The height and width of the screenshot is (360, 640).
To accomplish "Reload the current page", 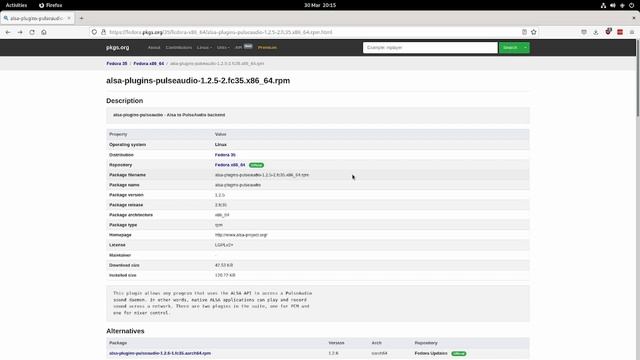I will click(x=32, y=32).
